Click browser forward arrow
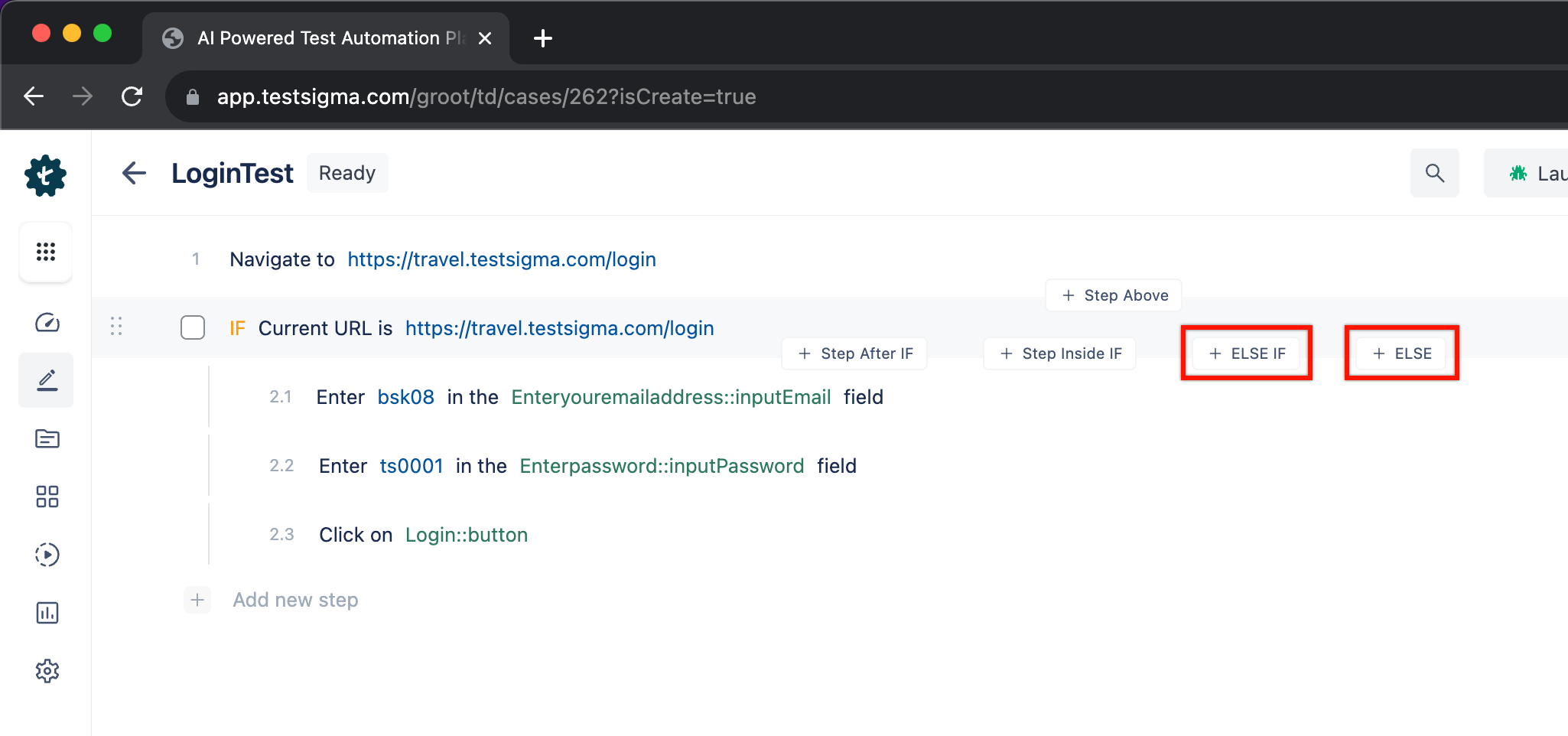Viewport: 1568px width, 736px height. [83, 96]
